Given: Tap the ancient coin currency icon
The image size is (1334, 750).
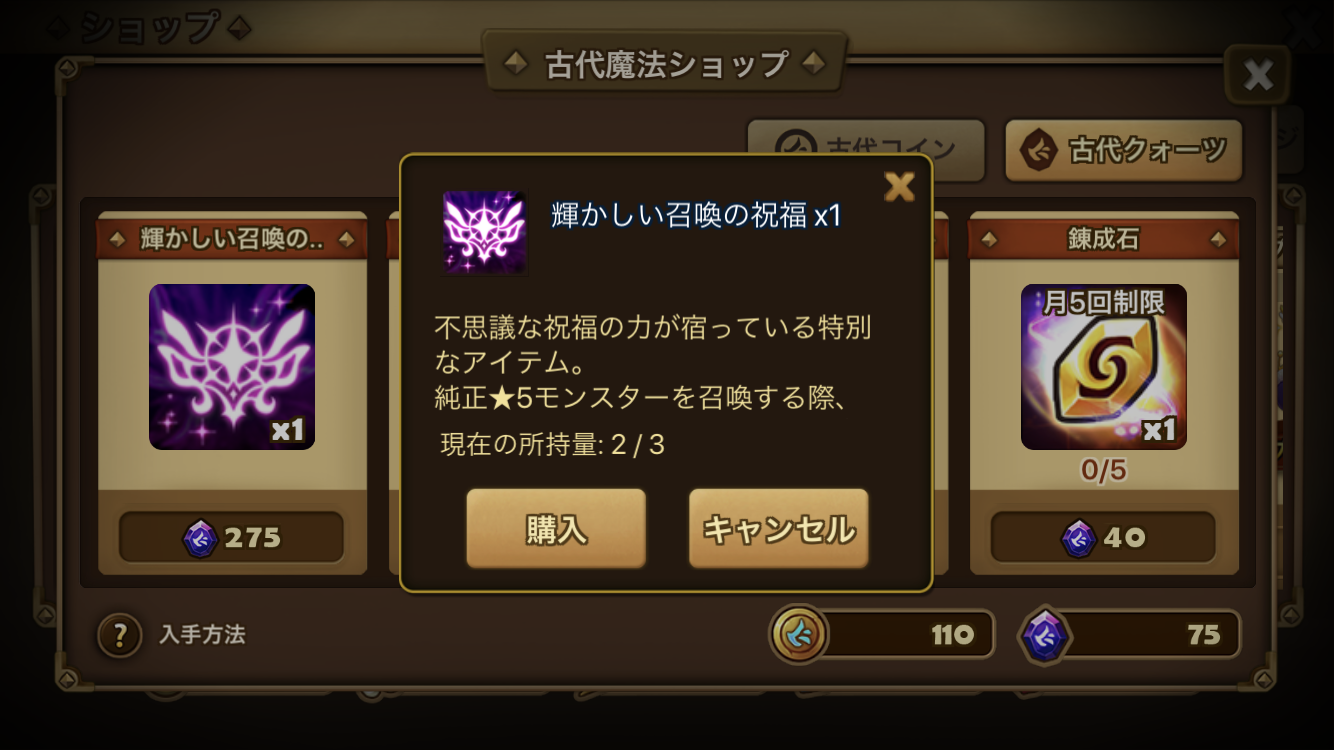Looking at the screenshot, I should pos(799,634).
